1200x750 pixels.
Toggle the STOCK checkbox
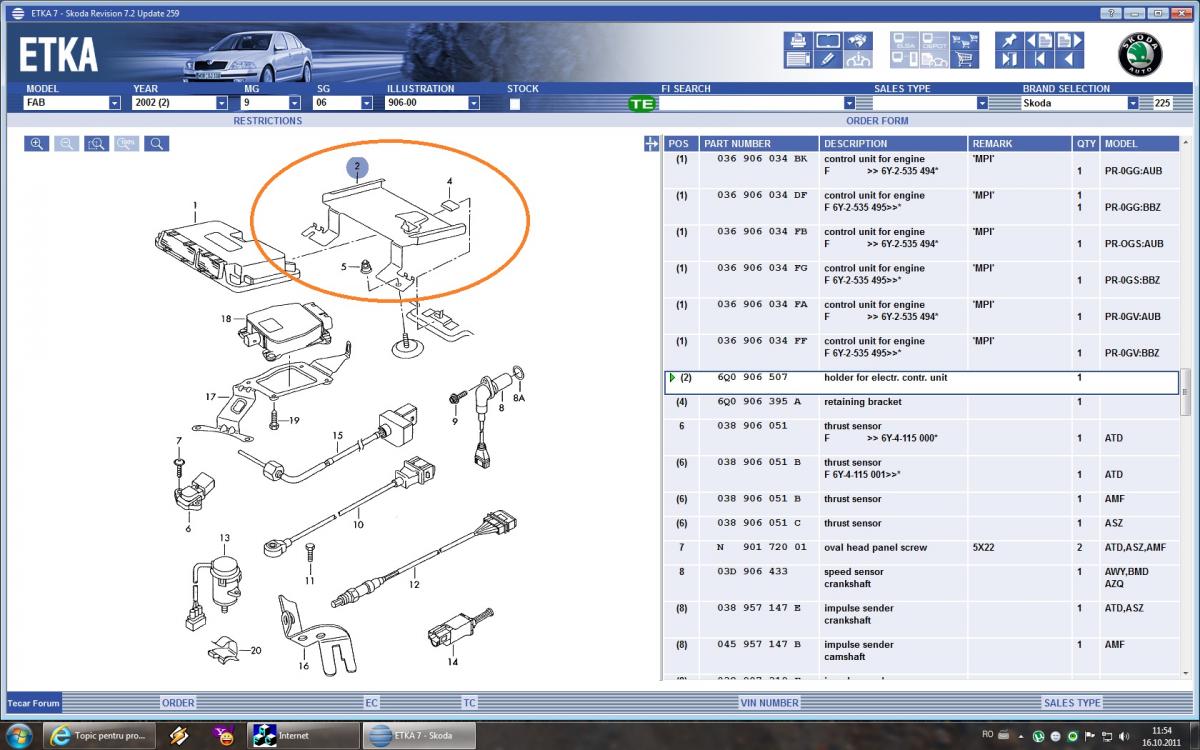click(515, 103)
